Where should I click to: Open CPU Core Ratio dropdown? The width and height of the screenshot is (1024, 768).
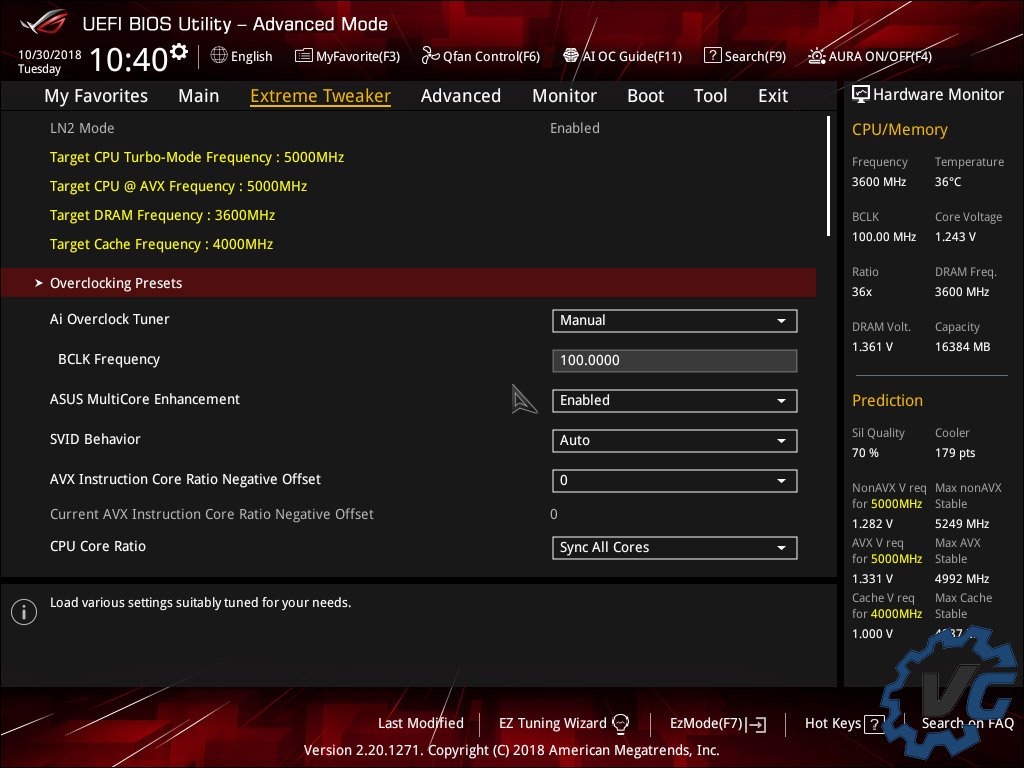pyautogui.click(x=674, y=548)
